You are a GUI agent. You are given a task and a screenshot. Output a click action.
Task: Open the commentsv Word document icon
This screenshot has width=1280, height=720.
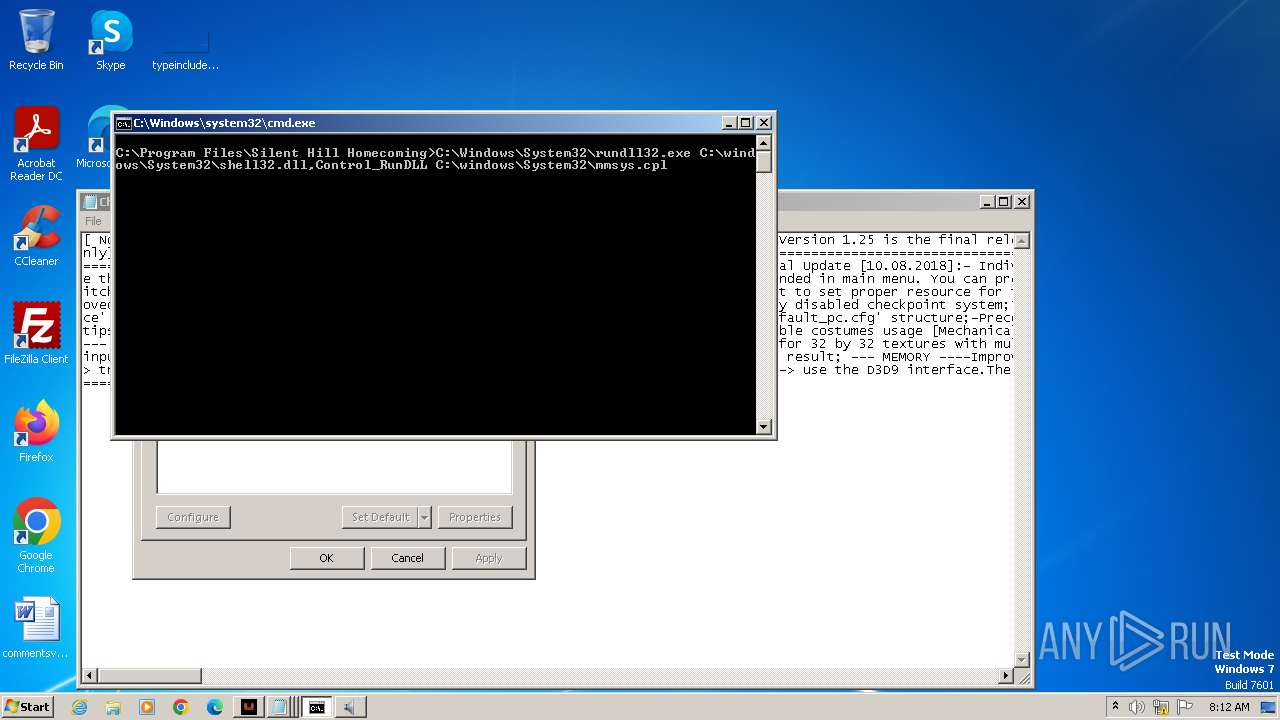[x=36, y=628]
